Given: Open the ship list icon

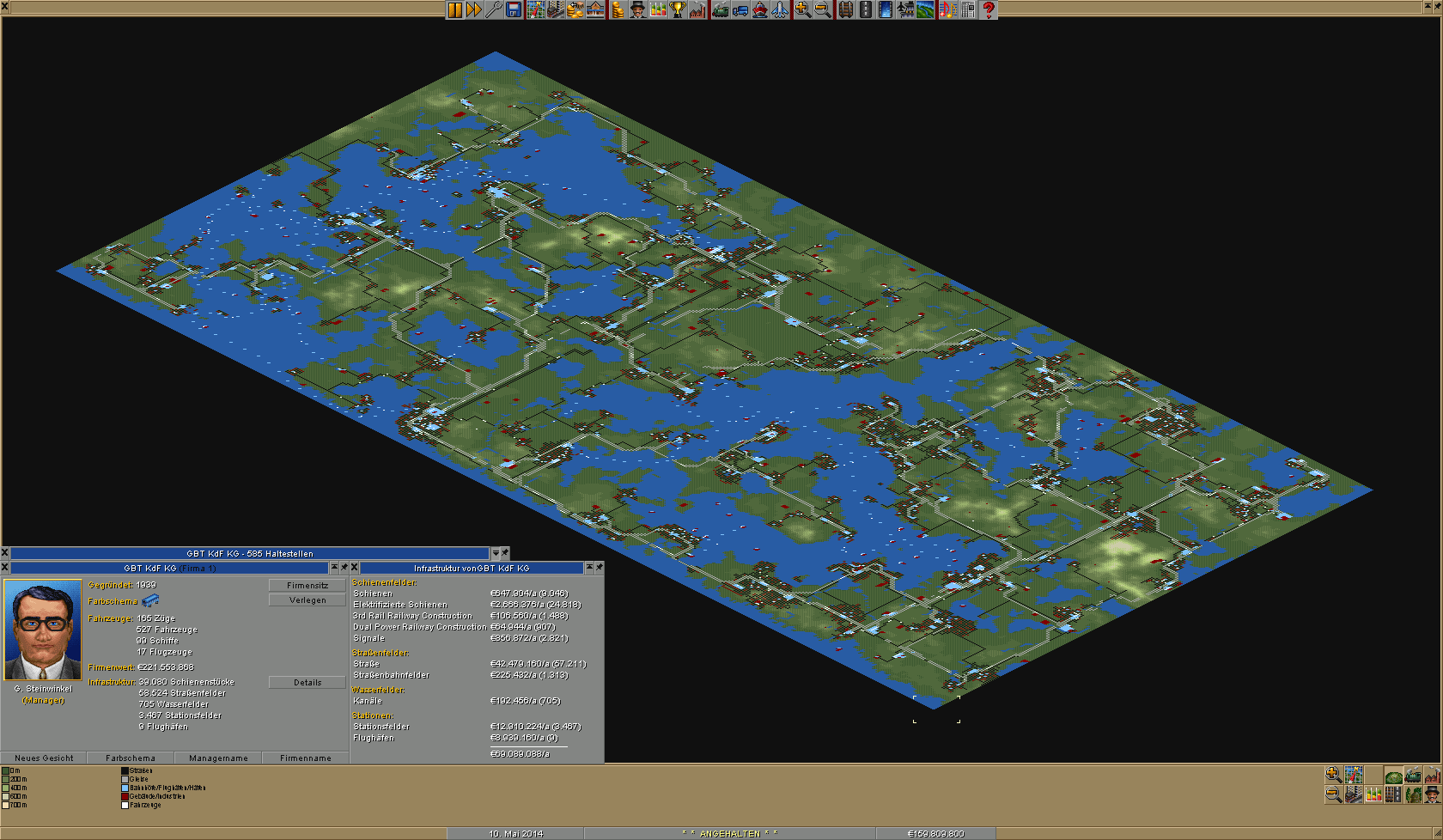Looking at the screenshot, I should point(760,9).
